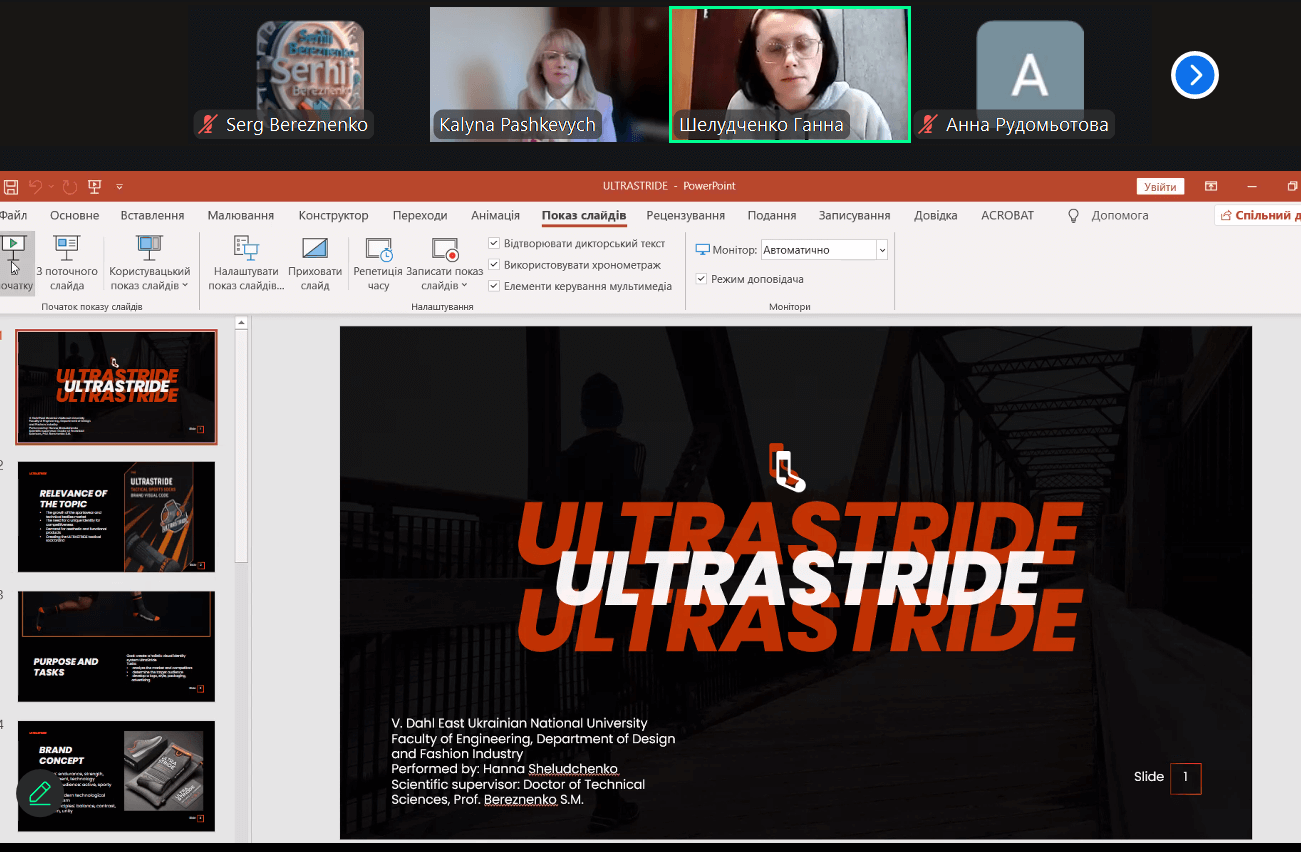Start slideshow from current slide icon
Viewport: 1301px width, 852px height.
(67, 249)
